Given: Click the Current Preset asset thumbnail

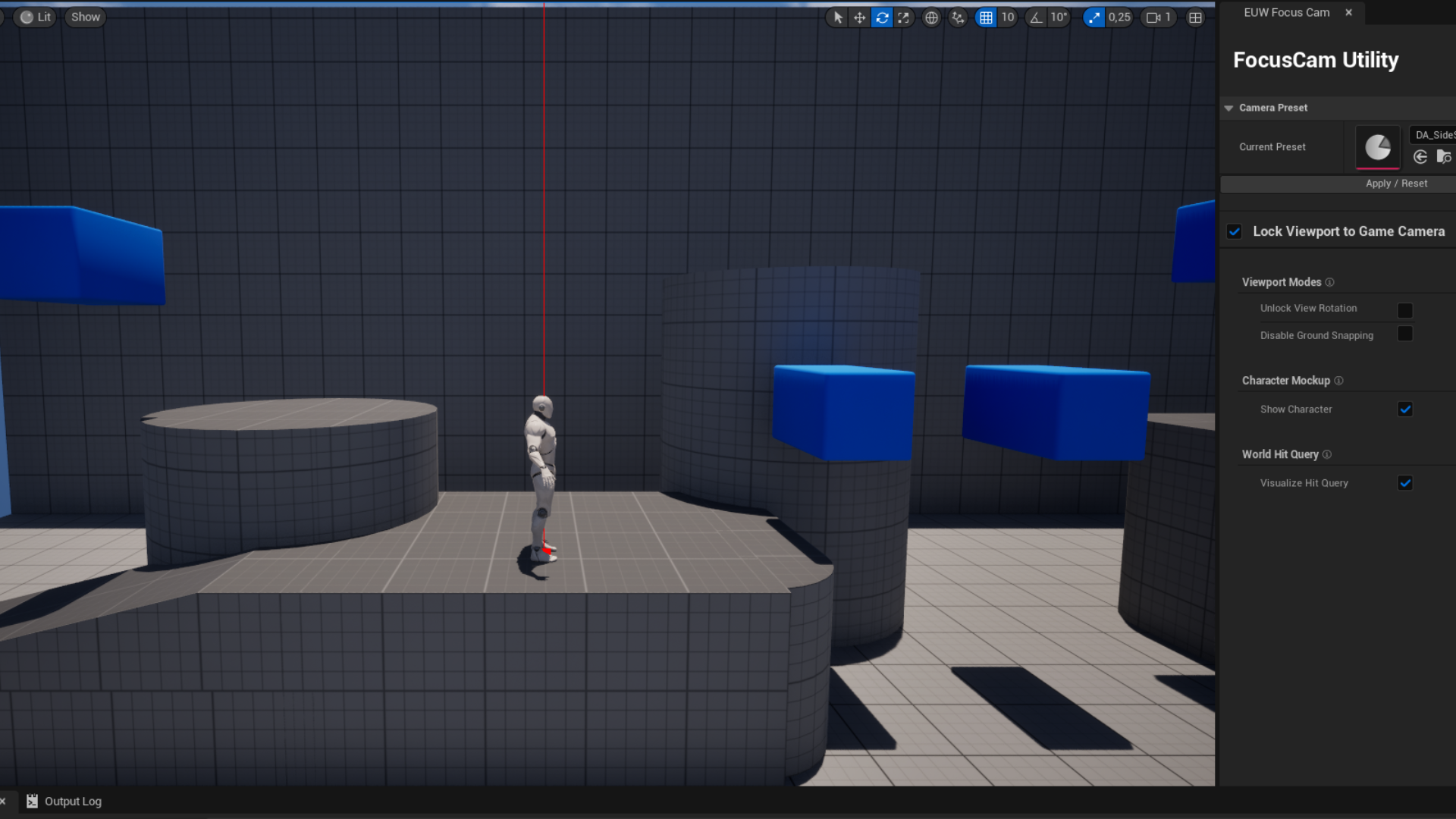Looking at the screenshot, I should pos(1378,147).
